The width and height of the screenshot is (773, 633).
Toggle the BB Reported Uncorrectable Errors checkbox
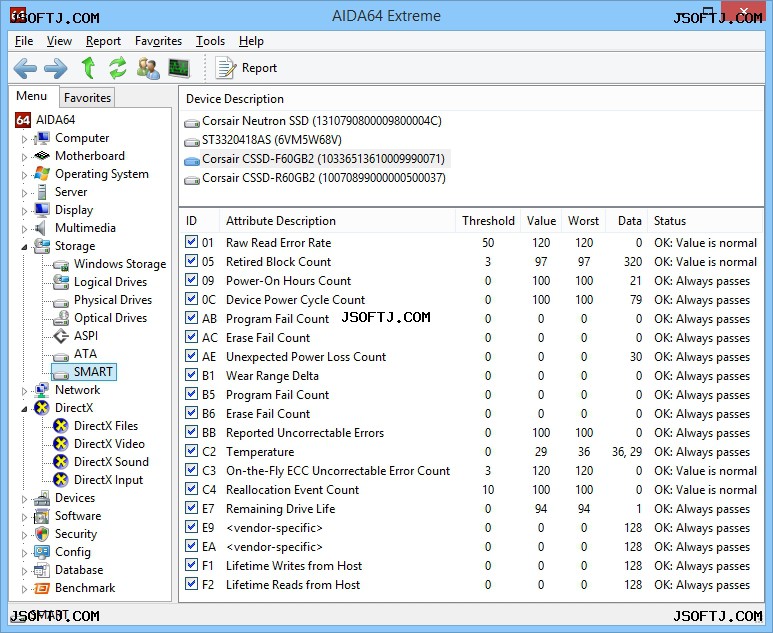tap(191, 432)
